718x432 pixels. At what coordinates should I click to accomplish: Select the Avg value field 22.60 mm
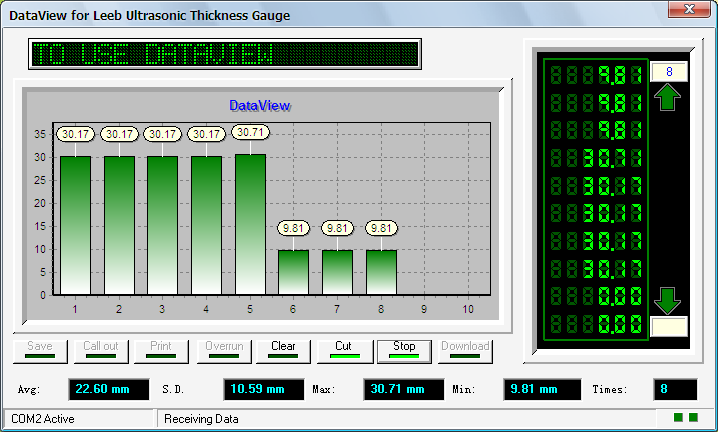pyautogui.click(x=107, y=389)
